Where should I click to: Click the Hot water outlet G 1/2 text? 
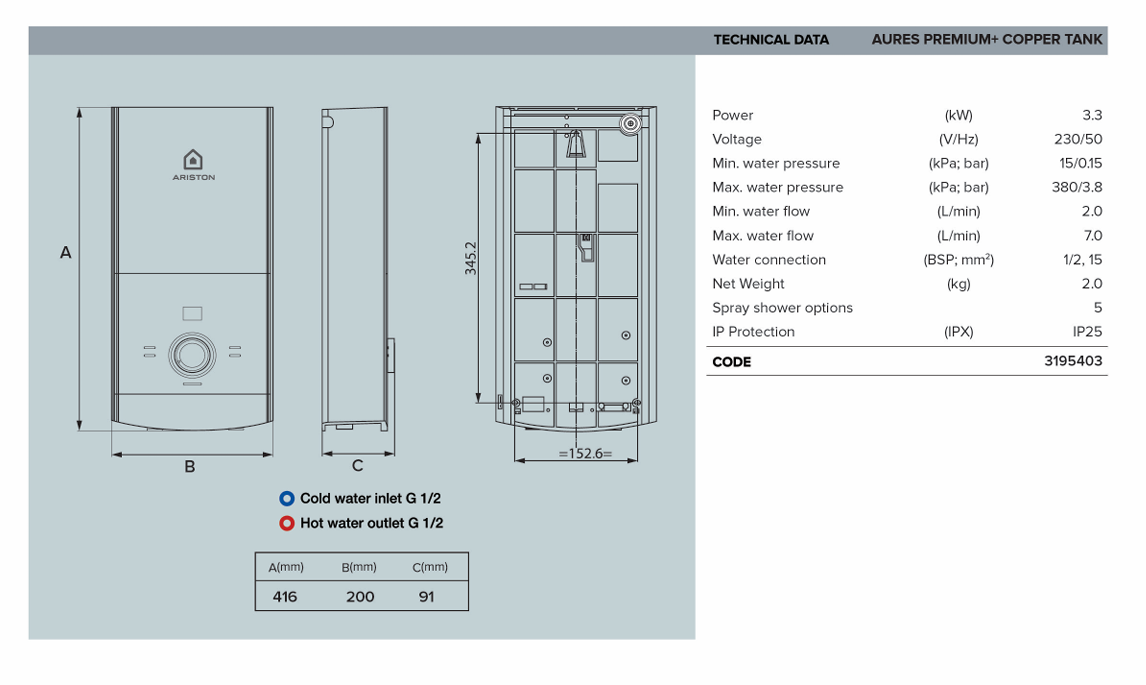(x=371, y=523)
